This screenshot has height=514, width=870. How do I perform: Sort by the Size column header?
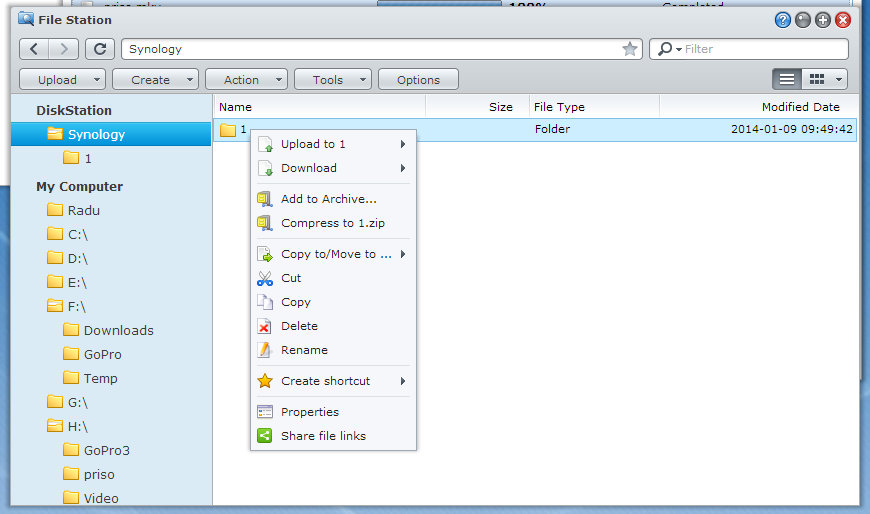(x=477, y=107)
